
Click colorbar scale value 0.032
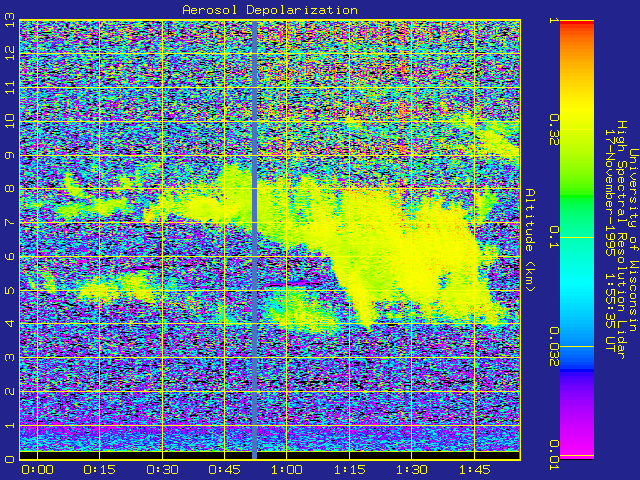(x=553, y=347)
